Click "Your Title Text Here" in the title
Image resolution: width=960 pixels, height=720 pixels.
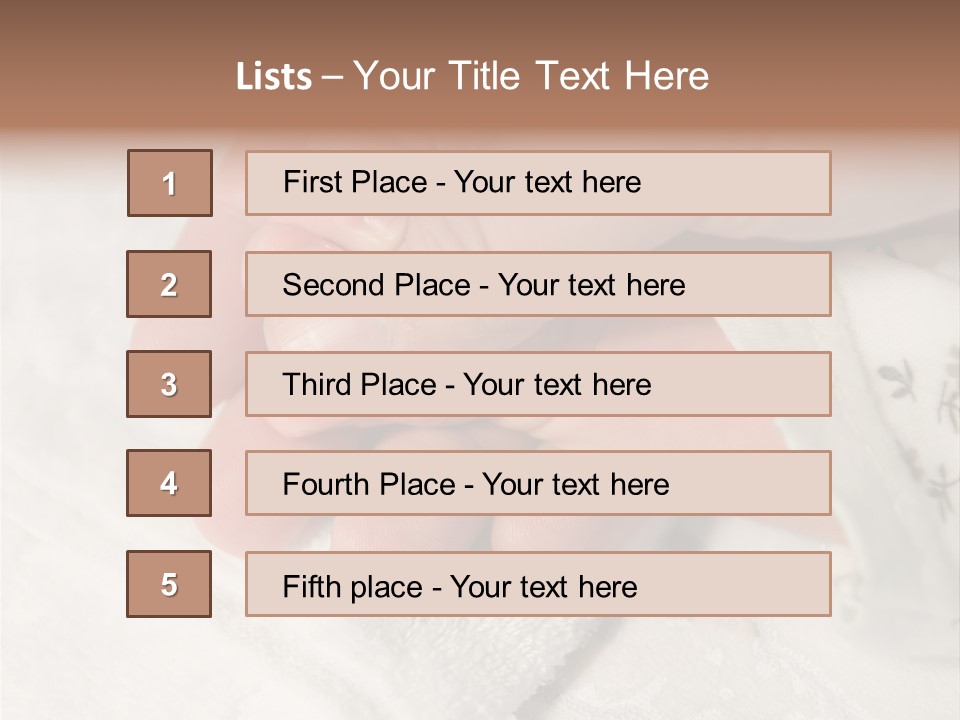531,77
